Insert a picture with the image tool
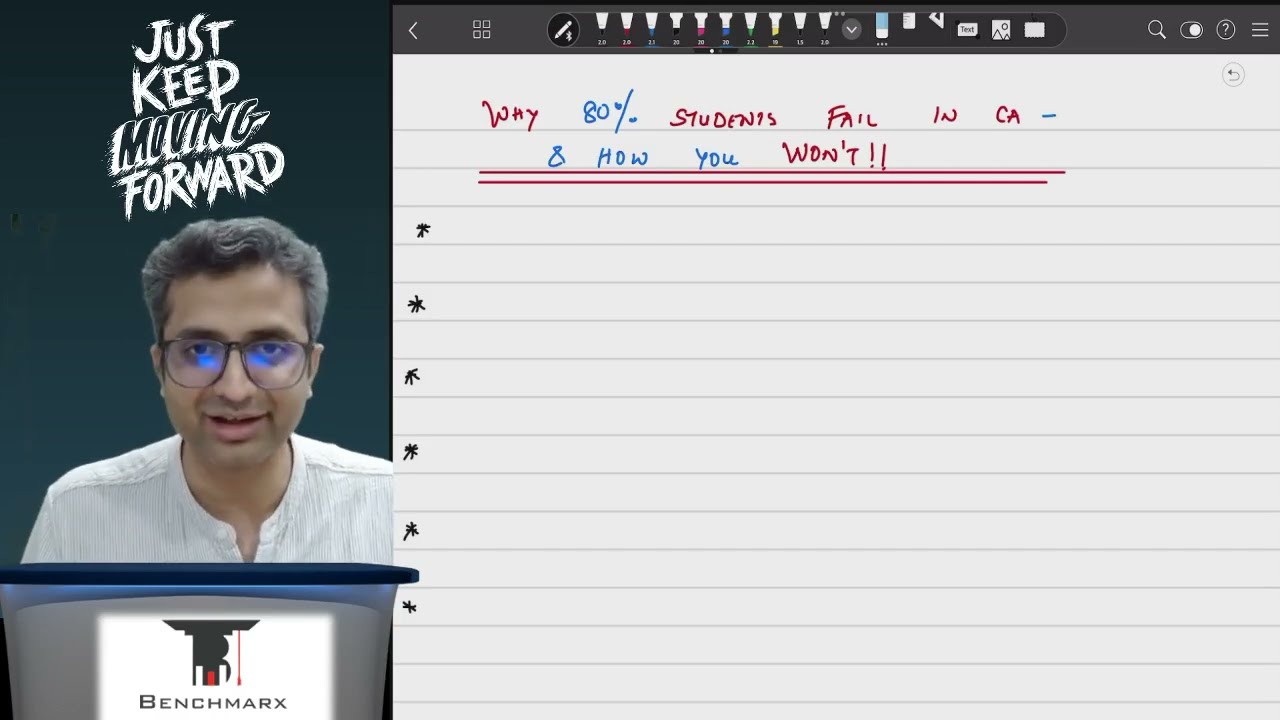Screen dimensions: 1280x720 coord(1001,30)
